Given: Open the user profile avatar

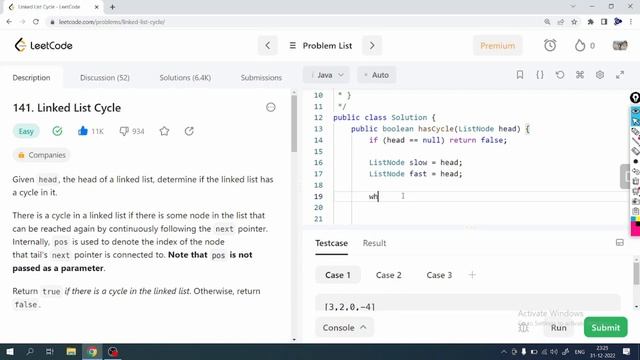Looking at the screenshot, I should coord(620,45).
